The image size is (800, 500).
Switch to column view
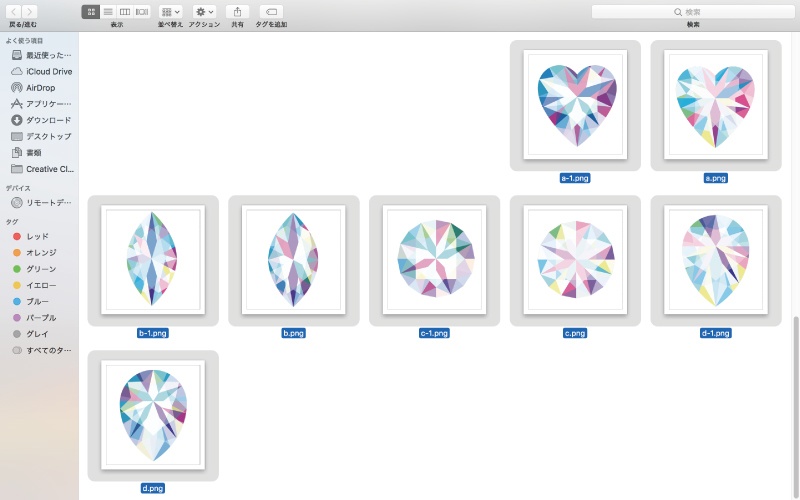click(x=124, y=12)
